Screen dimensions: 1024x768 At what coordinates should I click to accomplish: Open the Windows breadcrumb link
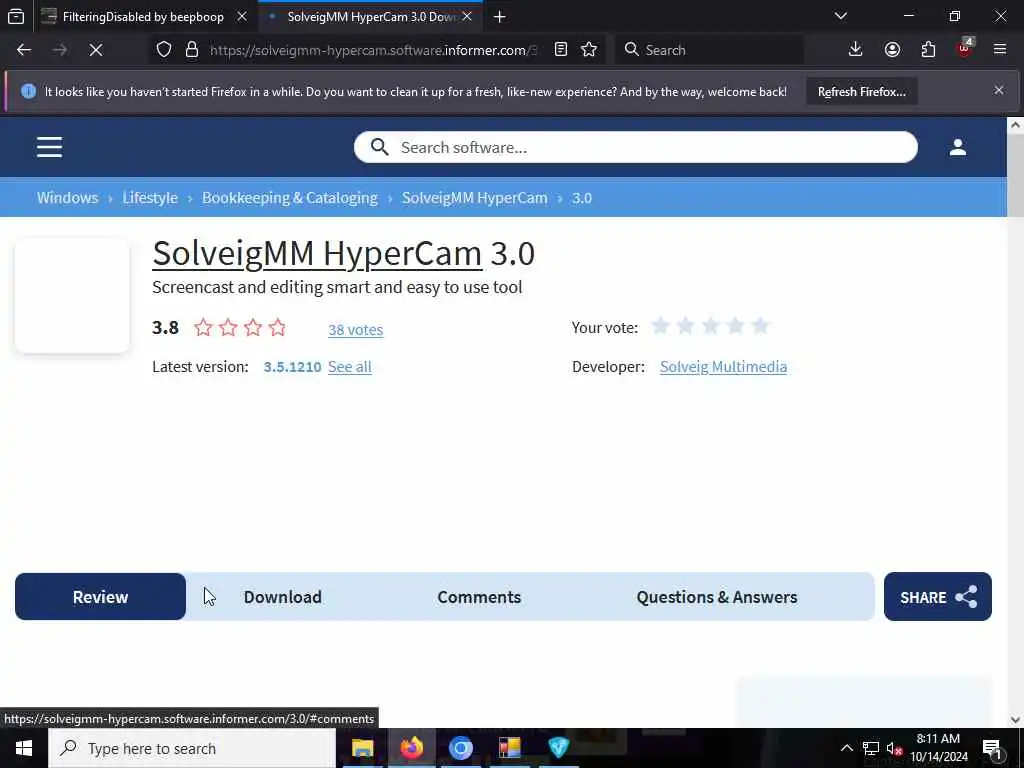coord(67,197)
